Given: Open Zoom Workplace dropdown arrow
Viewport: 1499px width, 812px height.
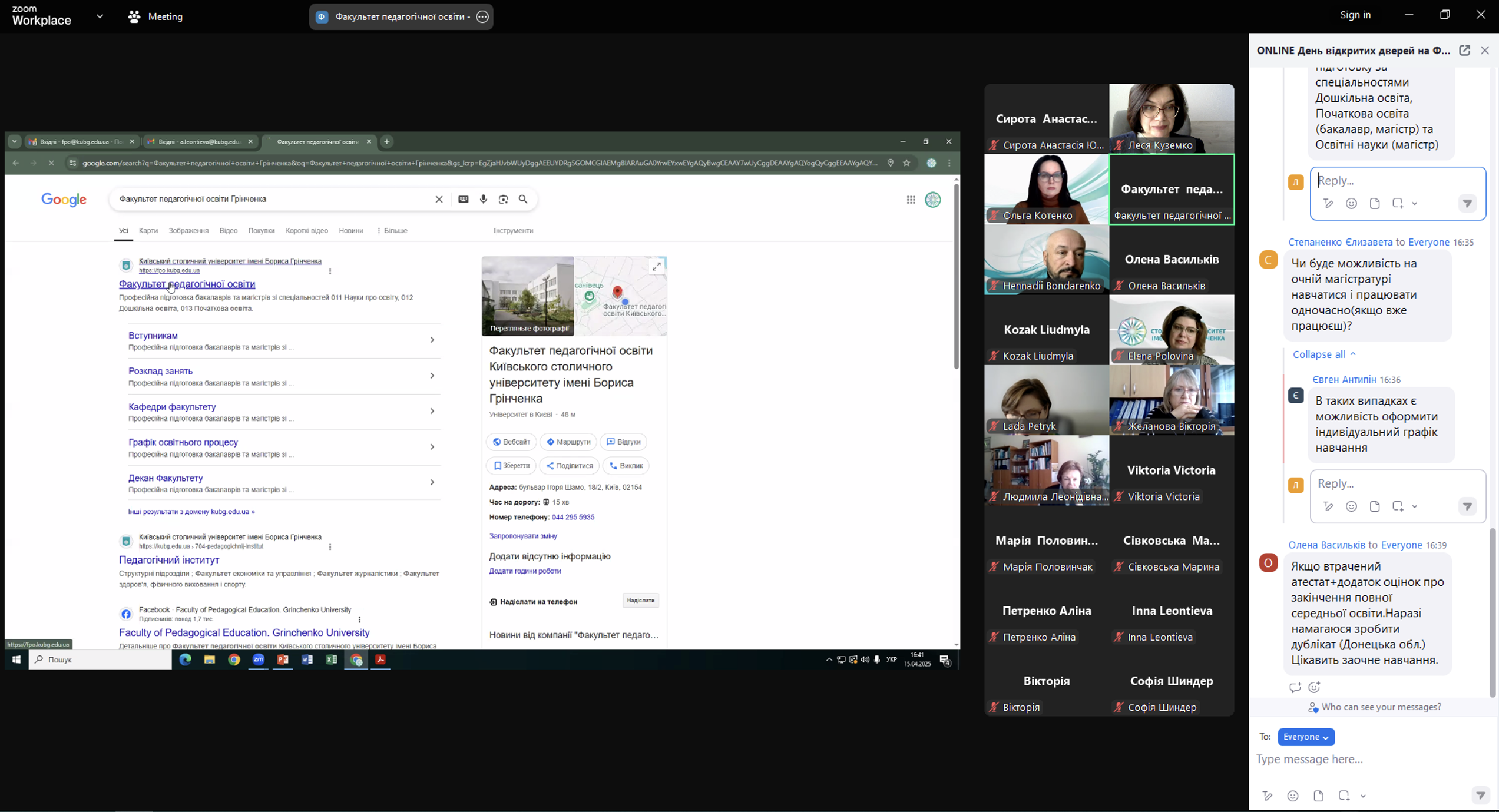Looking at the screenshot, I should [x=100, y=16].
